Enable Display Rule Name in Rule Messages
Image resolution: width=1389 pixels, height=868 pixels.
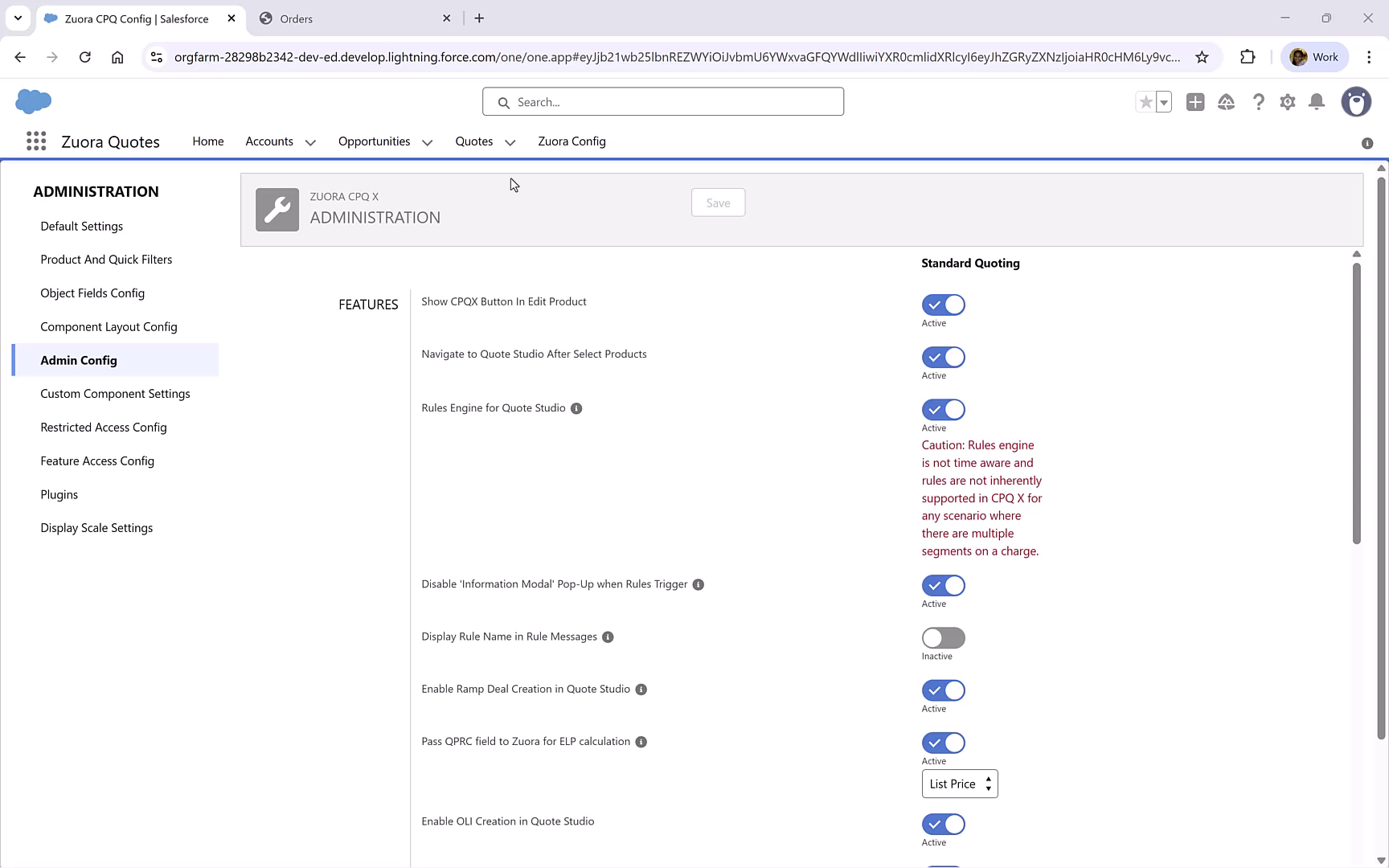pos(943,637)
